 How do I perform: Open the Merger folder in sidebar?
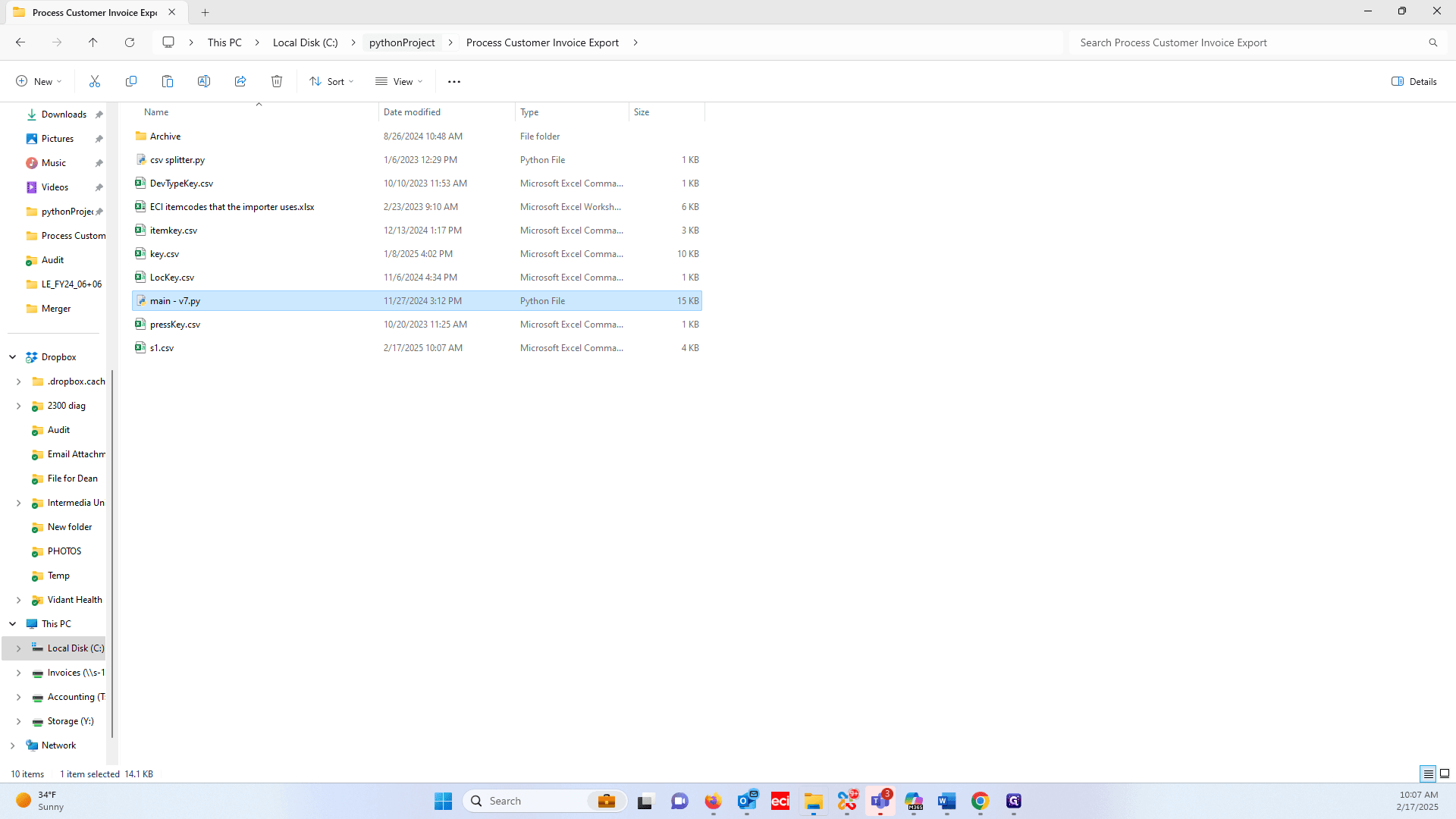click(56, 309)
